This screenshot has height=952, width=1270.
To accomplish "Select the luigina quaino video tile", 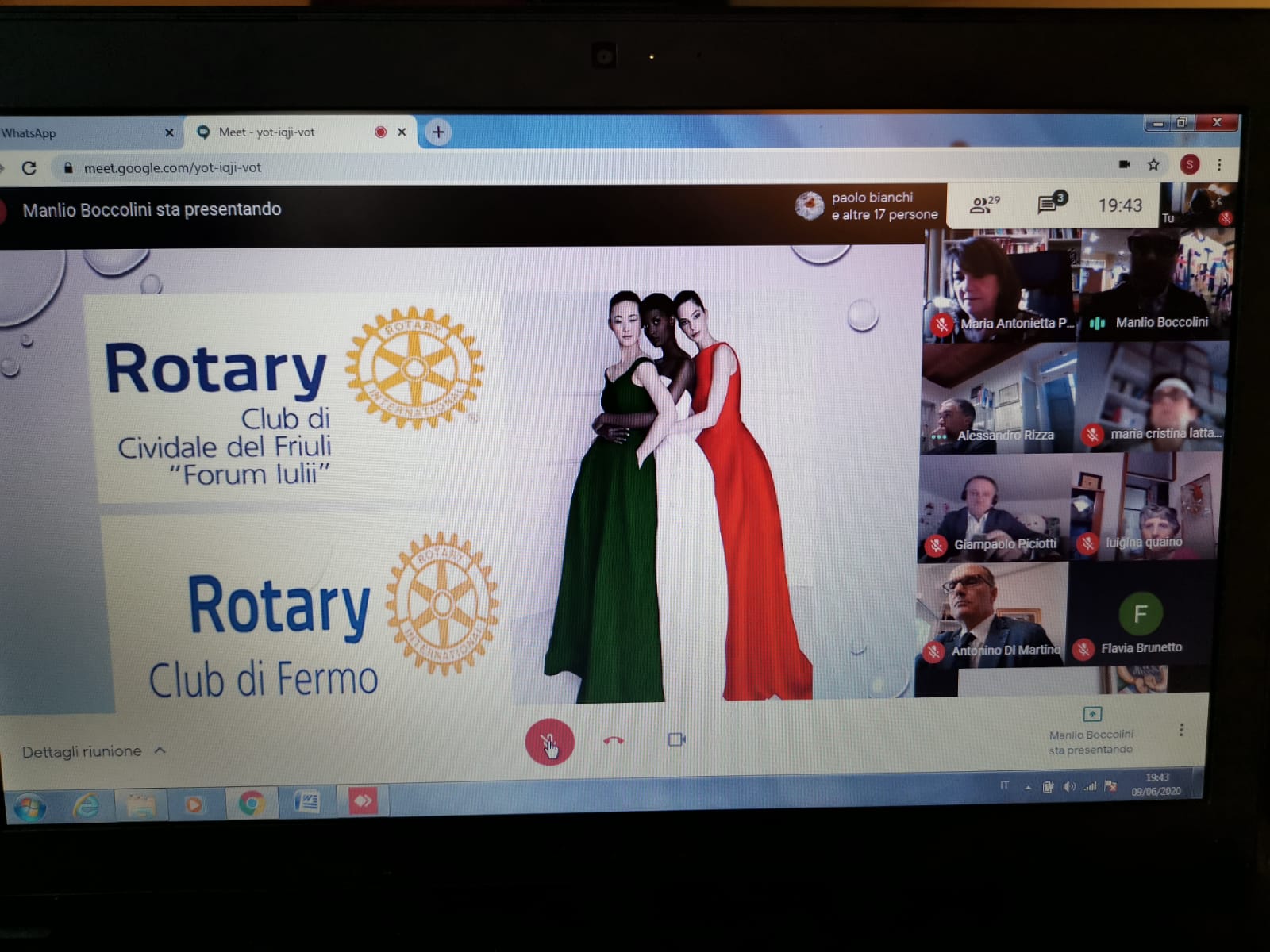I will 1145,508.
